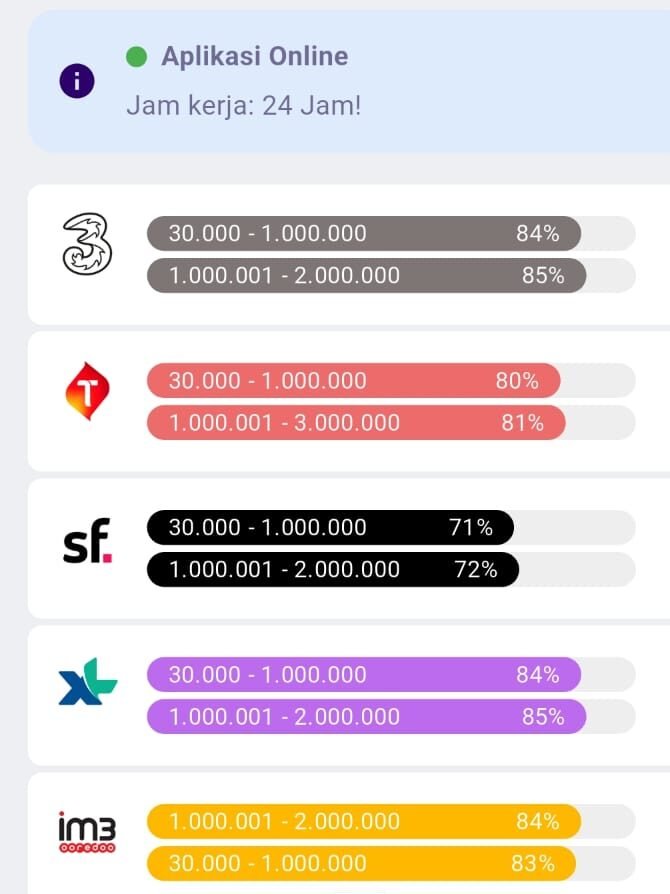Click the black 30.000 - 1.000.000 71% bar
The image size is (670, 894).
pos(330,527)
